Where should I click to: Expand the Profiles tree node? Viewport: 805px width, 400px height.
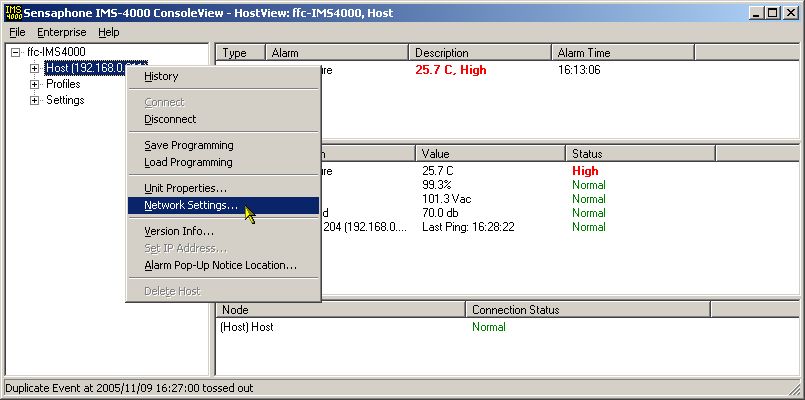(x=34, y=84)
